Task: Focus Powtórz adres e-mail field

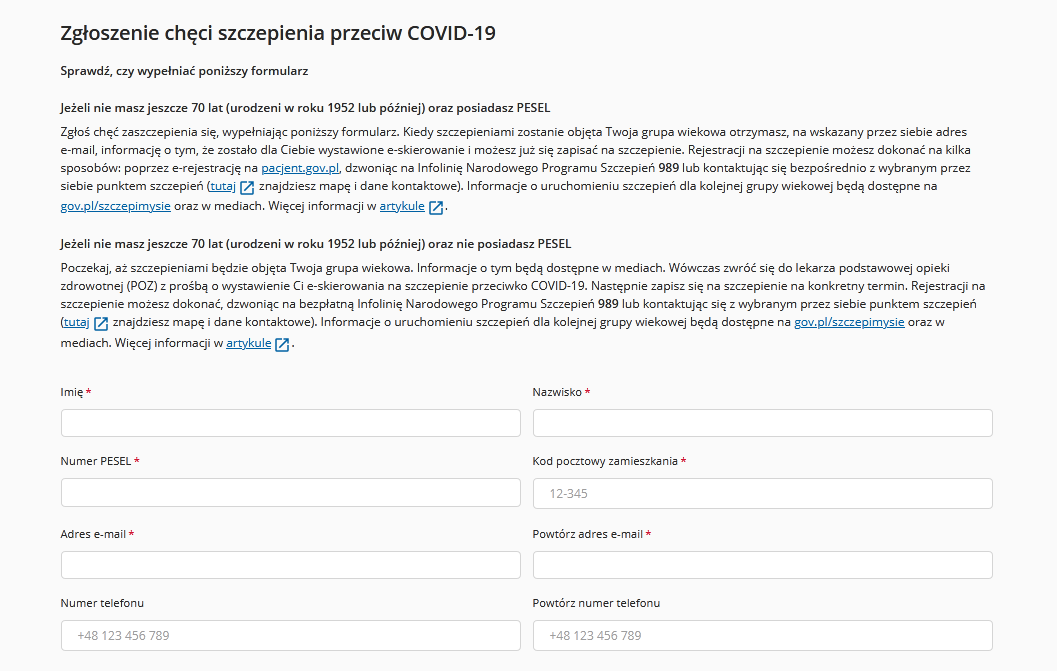Action: pos(762,565)
